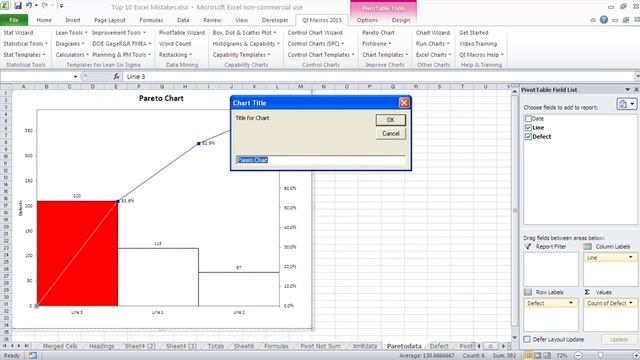The image size is (640, 360).
Task: Expand the Histograms & Capability dropdown
Action: (246, 44)
